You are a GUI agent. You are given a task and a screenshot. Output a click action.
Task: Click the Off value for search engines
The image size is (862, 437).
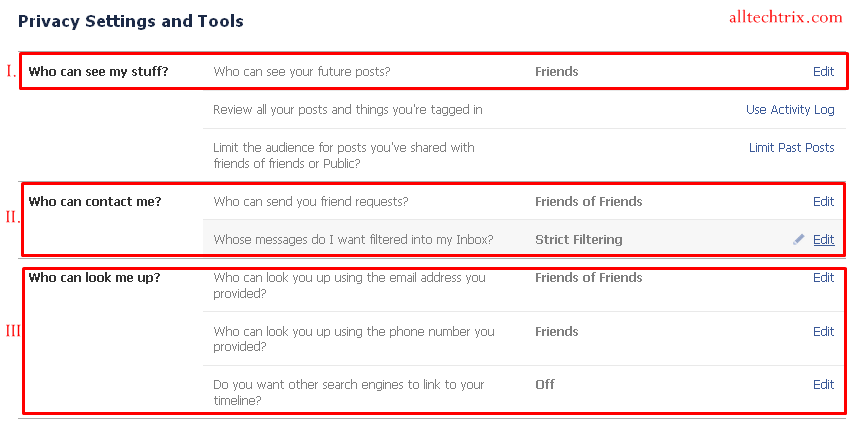coord(545,384)
